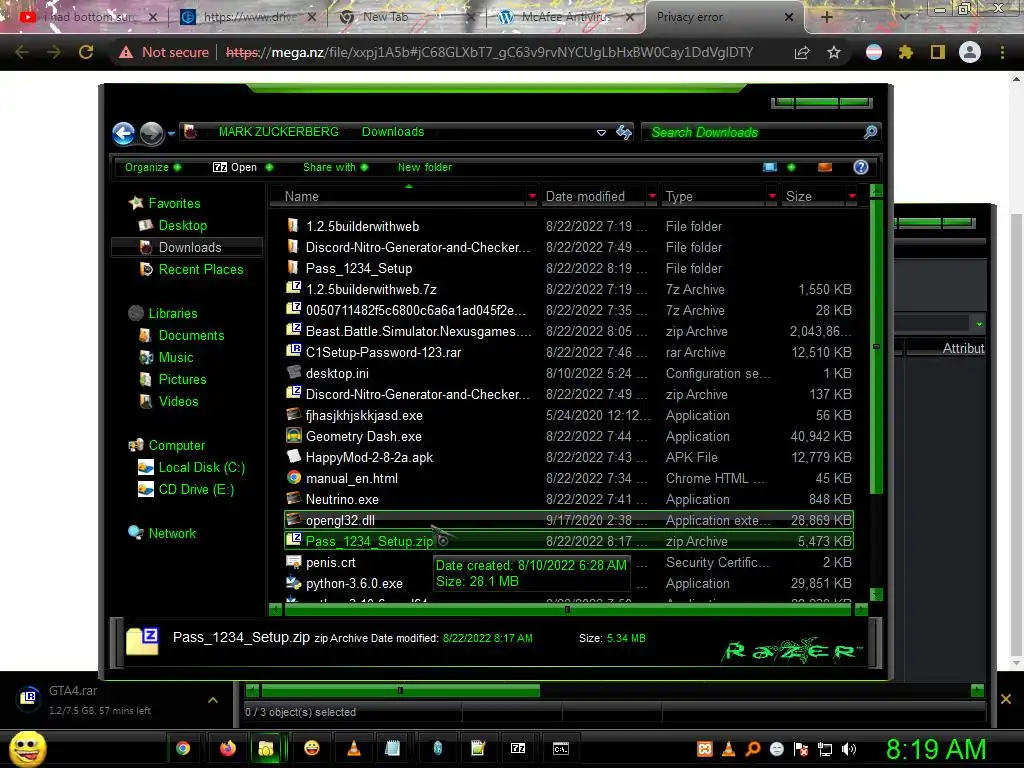Open view options dropdown beside view icon
The image size is (1024, 768).
[x=792, y=167]
